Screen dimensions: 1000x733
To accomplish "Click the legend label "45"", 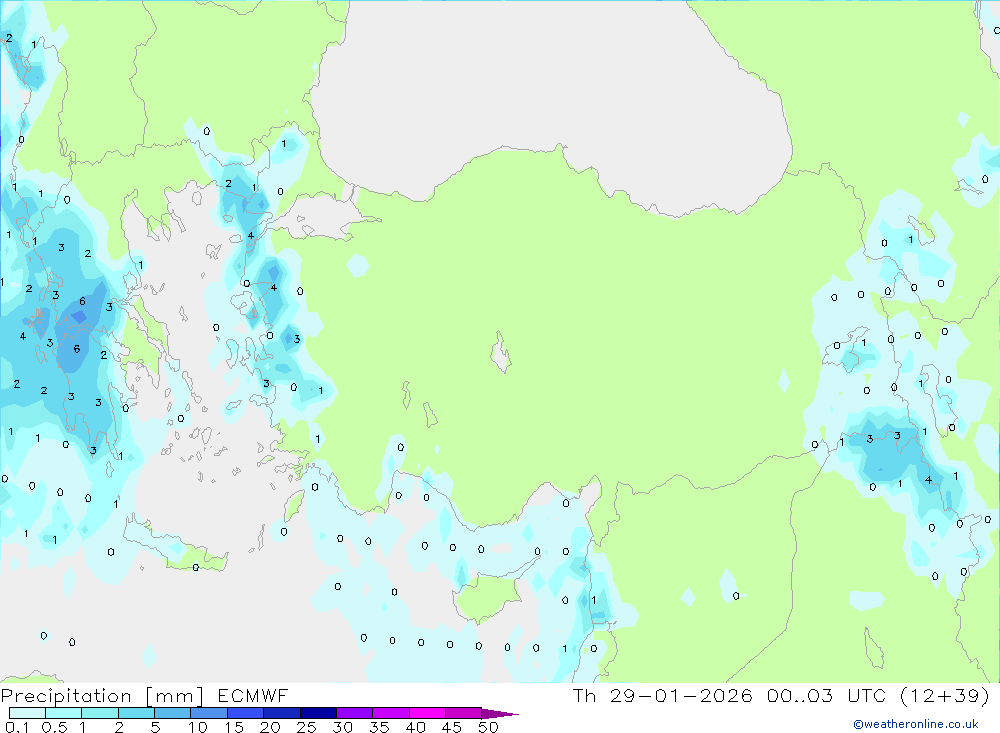I will click(452, 727).
